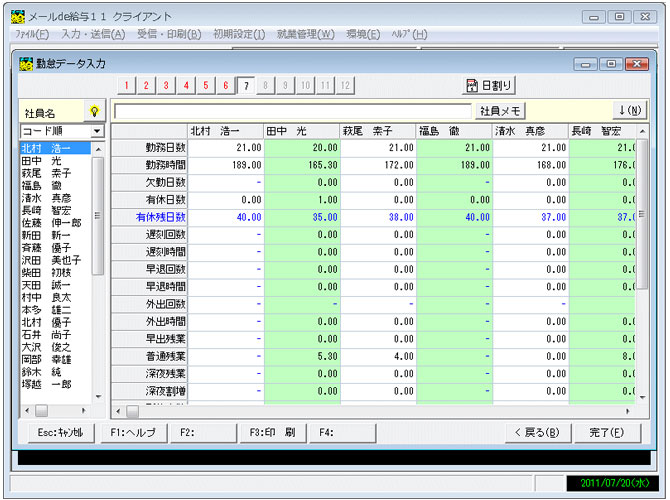Click cell 4.00 in 普通残業 row
670x500 pixels.
coord(378,356)
